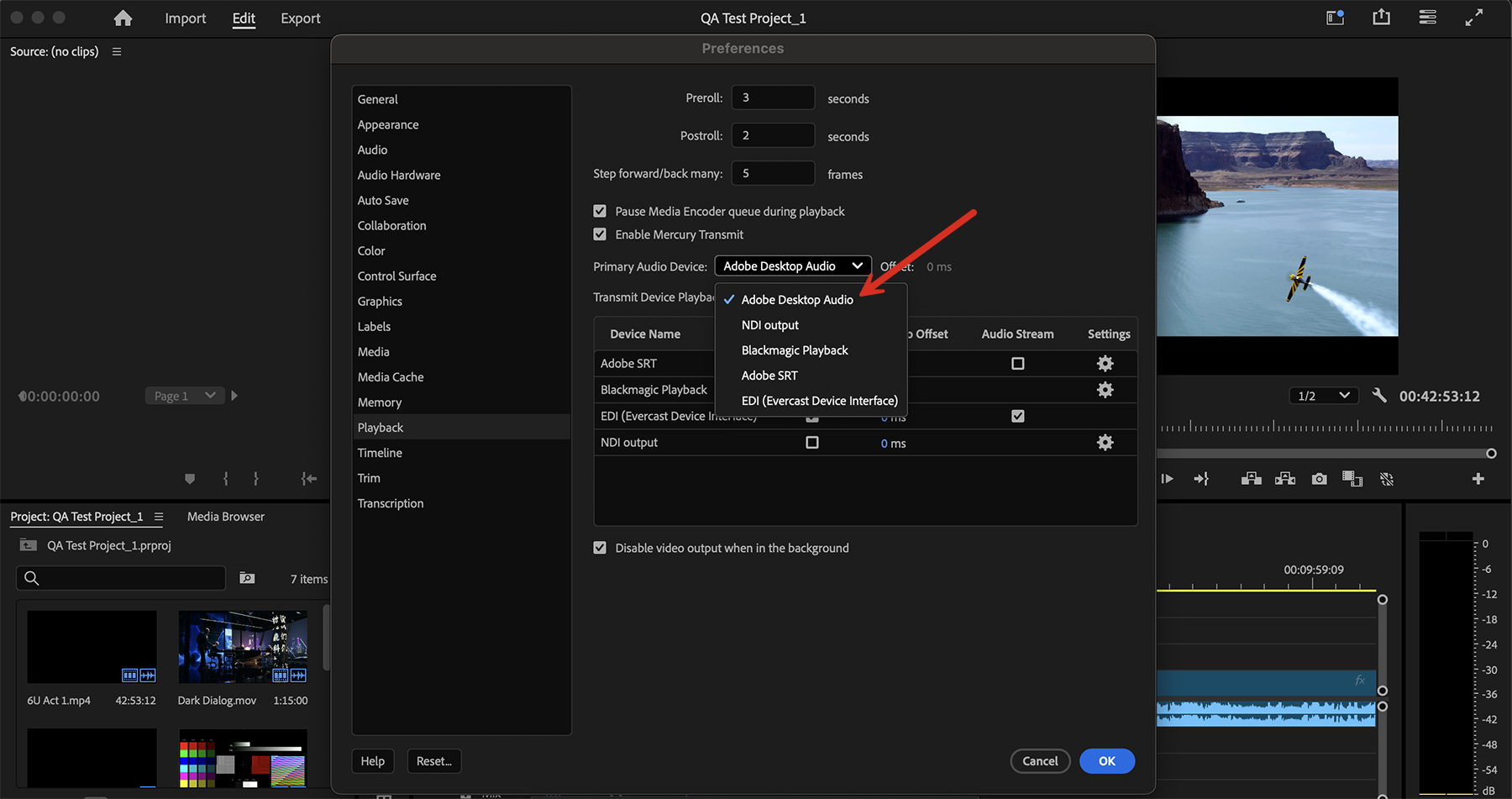Click the Mark In brace icon
1512x799 pixels.
pyautogui.click(x=226, y=479)
